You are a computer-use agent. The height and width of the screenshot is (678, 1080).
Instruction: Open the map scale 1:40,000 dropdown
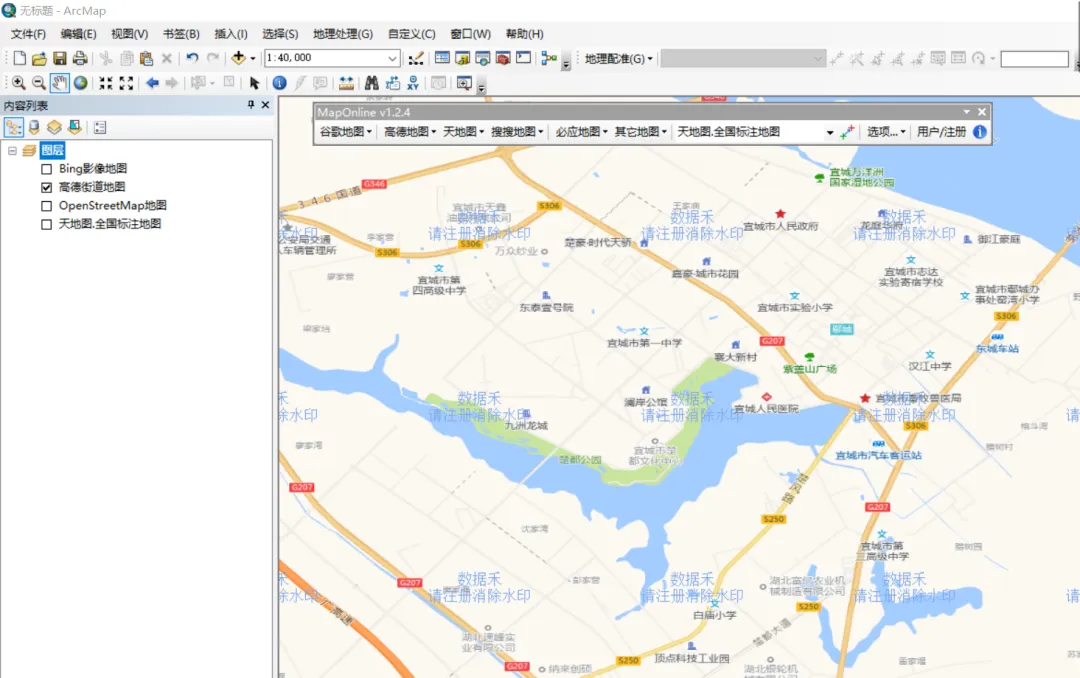(x=392, y=59)
